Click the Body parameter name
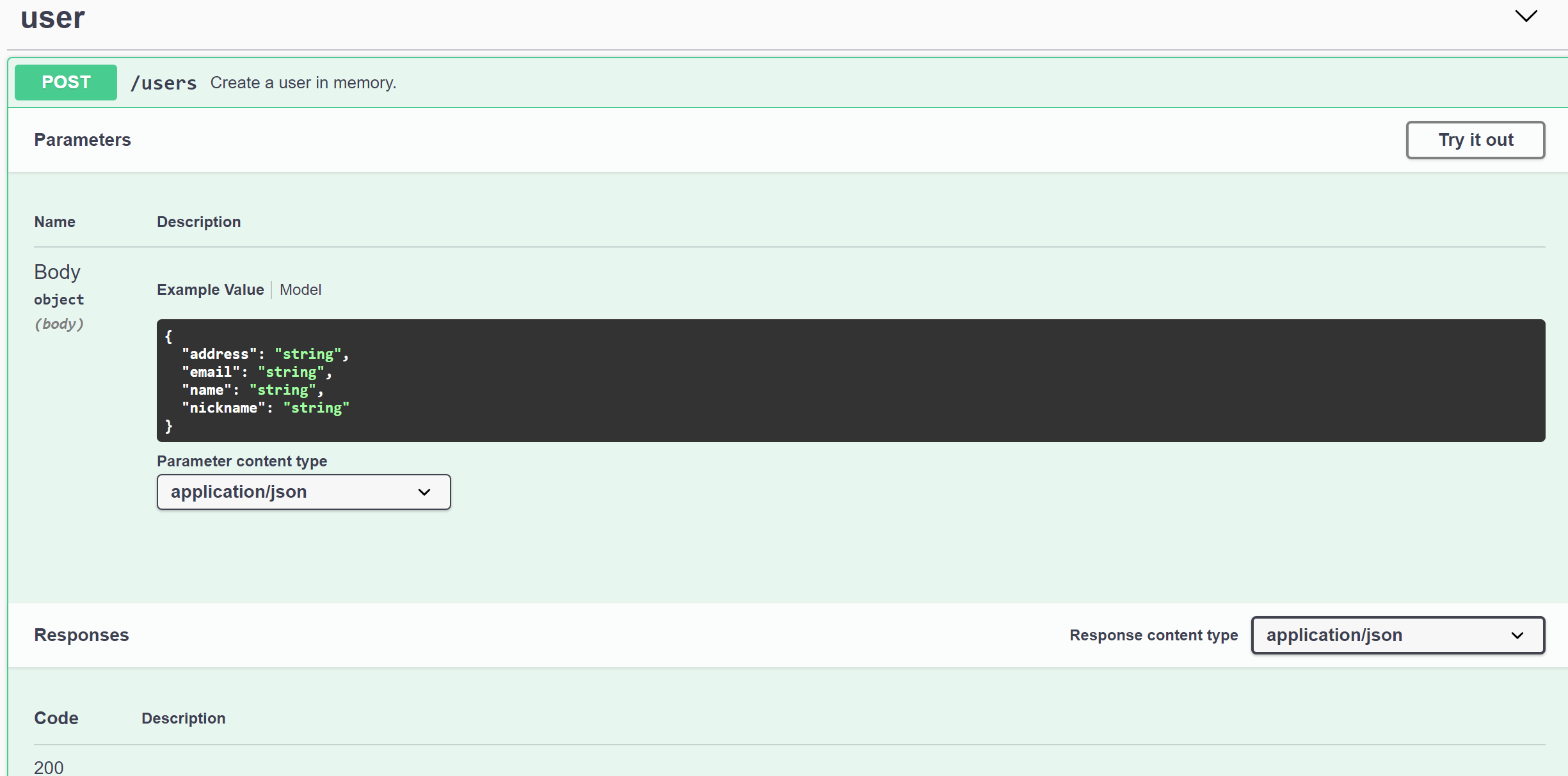1568x776 pixels. pos(57,272)
